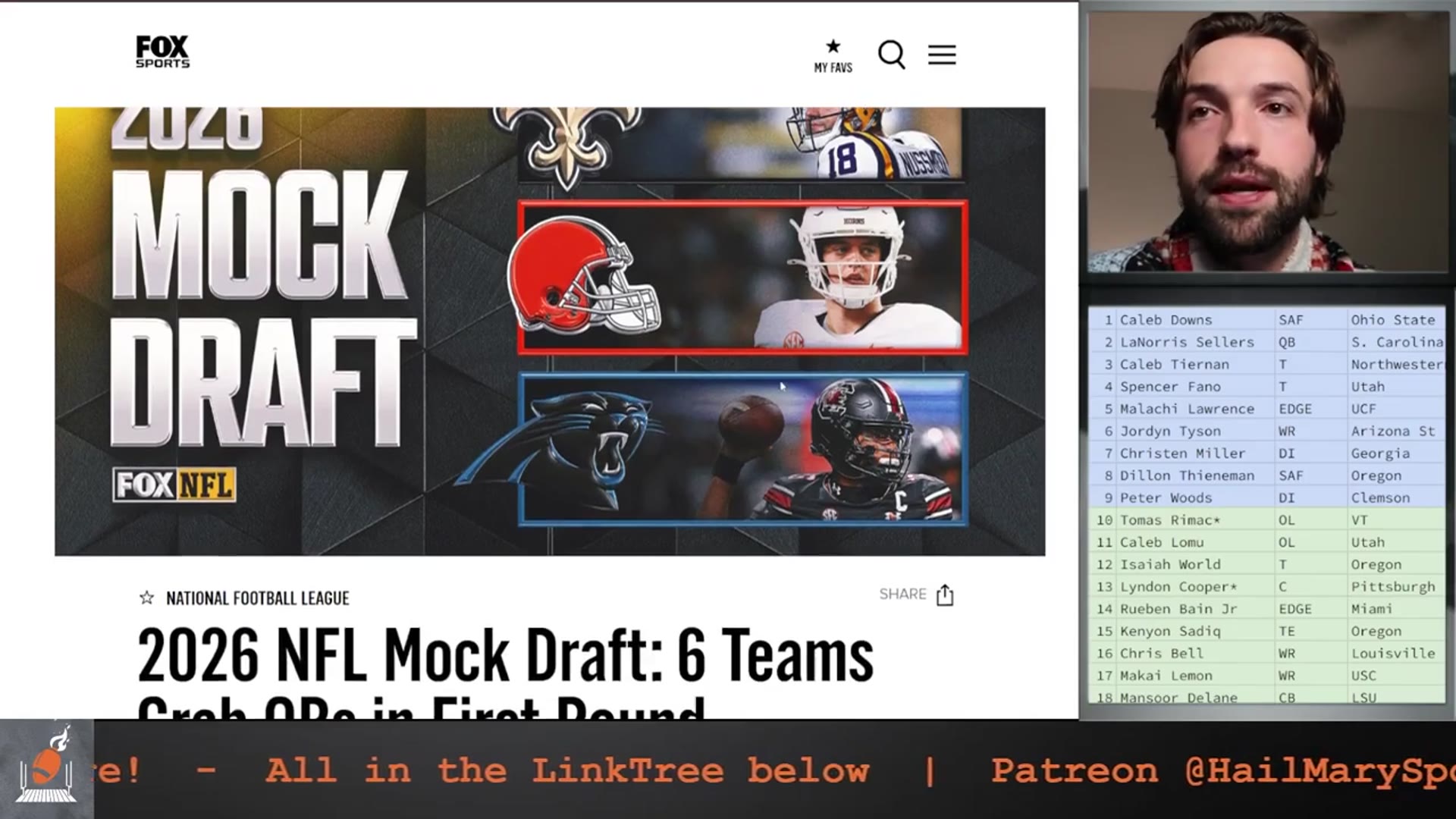Click the Browns helmet panel in image
Viewport: 1456px width, 819px height.
tap(742, 278)
